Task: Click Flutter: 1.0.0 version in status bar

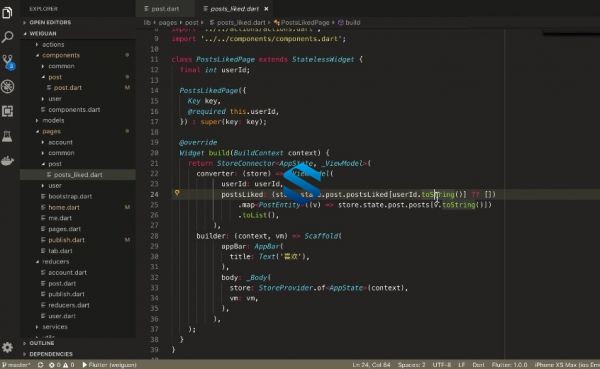Action: pos(509,365)
